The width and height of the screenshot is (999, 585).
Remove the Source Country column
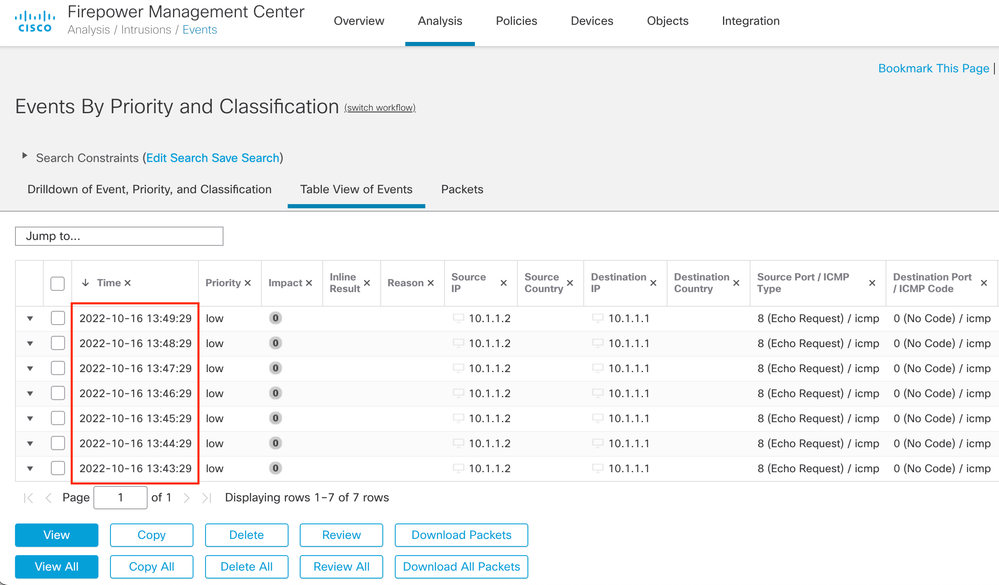(570, 283)
